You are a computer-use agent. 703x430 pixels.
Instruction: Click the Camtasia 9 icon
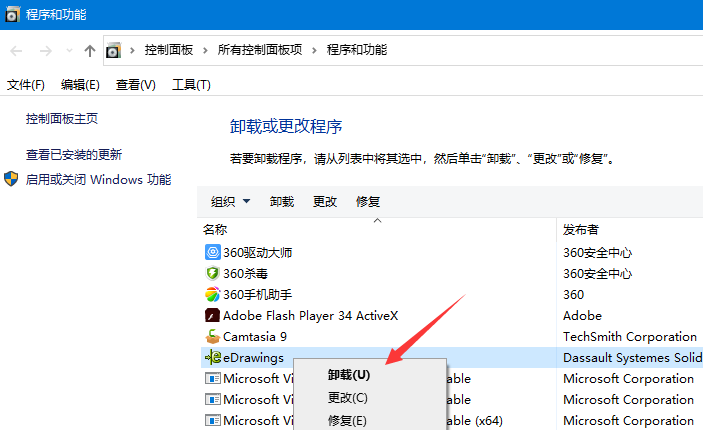click(x=213, y=336)
